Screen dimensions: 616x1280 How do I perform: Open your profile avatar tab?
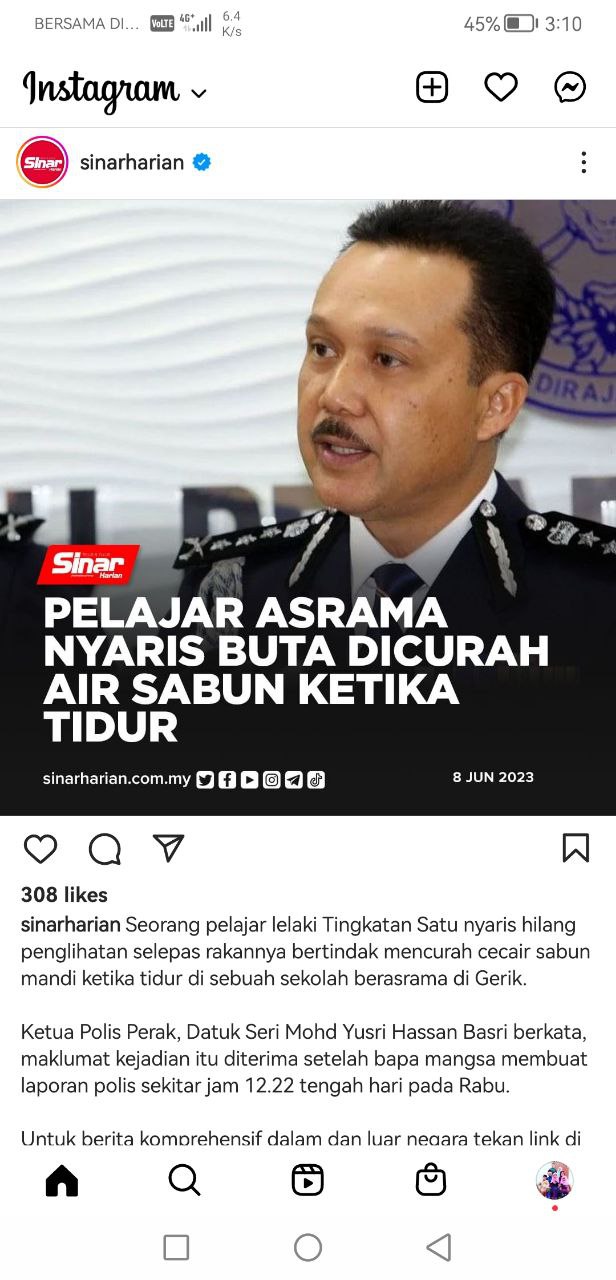[x=554, y=1181]
